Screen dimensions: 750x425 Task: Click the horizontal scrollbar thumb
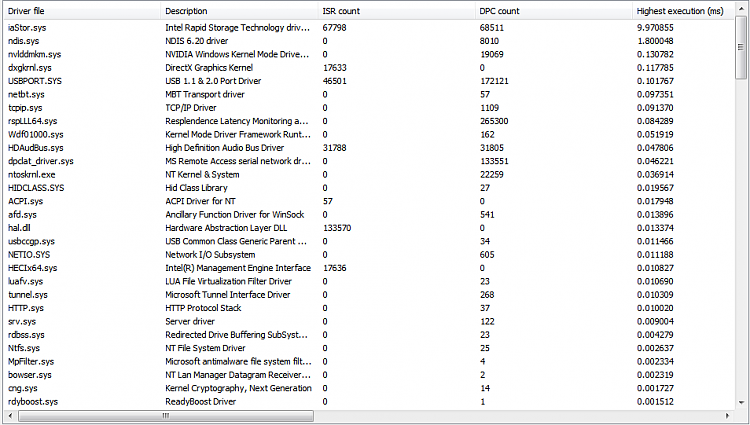point(166,416)
